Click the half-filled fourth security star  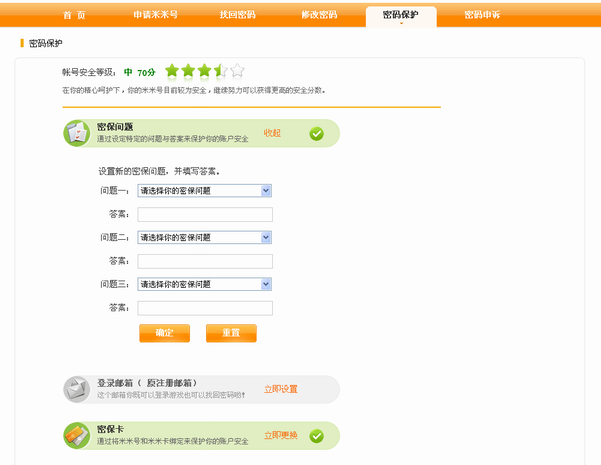click(220, 71)
